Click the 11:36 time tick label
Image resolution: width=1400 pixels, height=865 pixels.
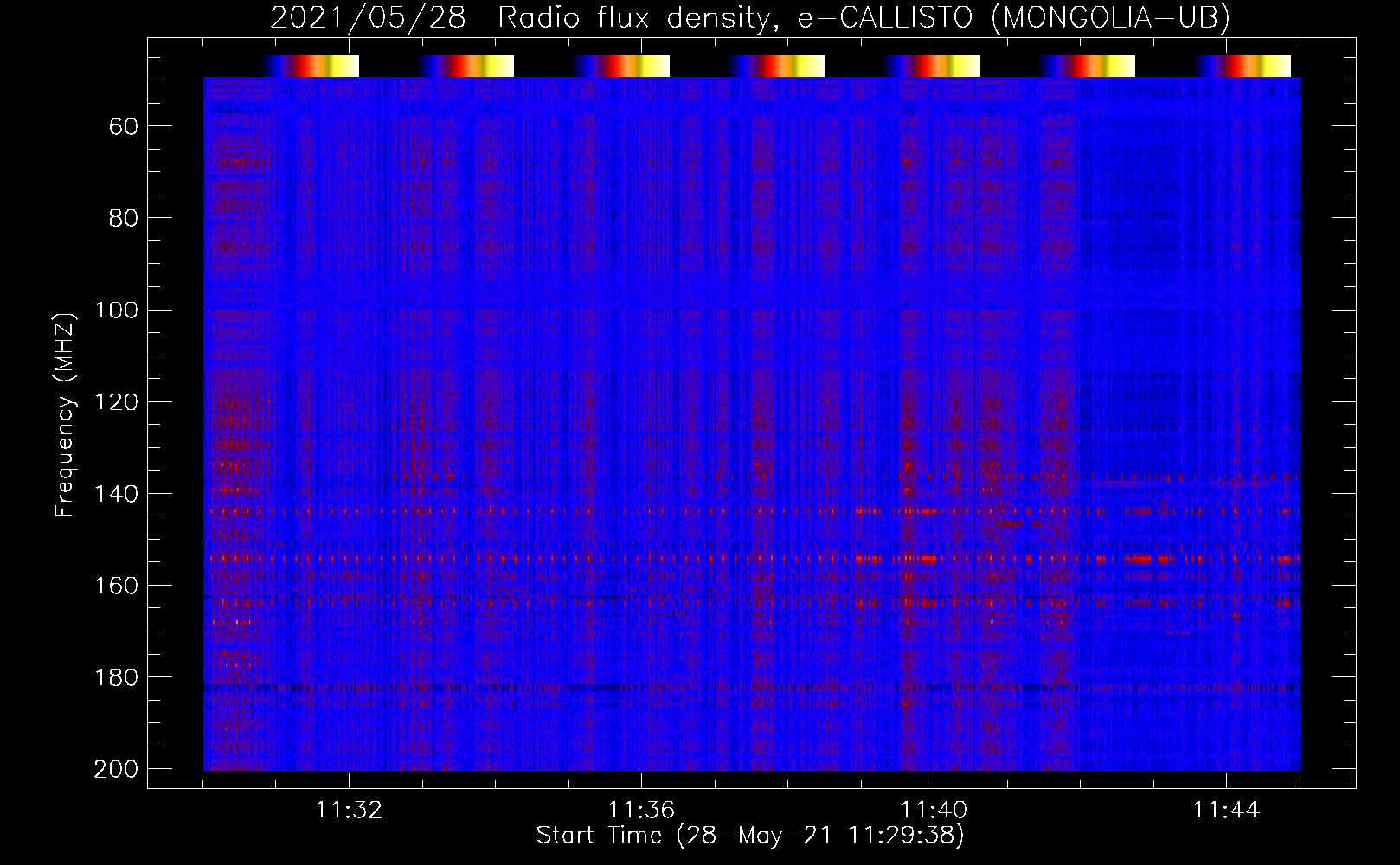point(641,811)
